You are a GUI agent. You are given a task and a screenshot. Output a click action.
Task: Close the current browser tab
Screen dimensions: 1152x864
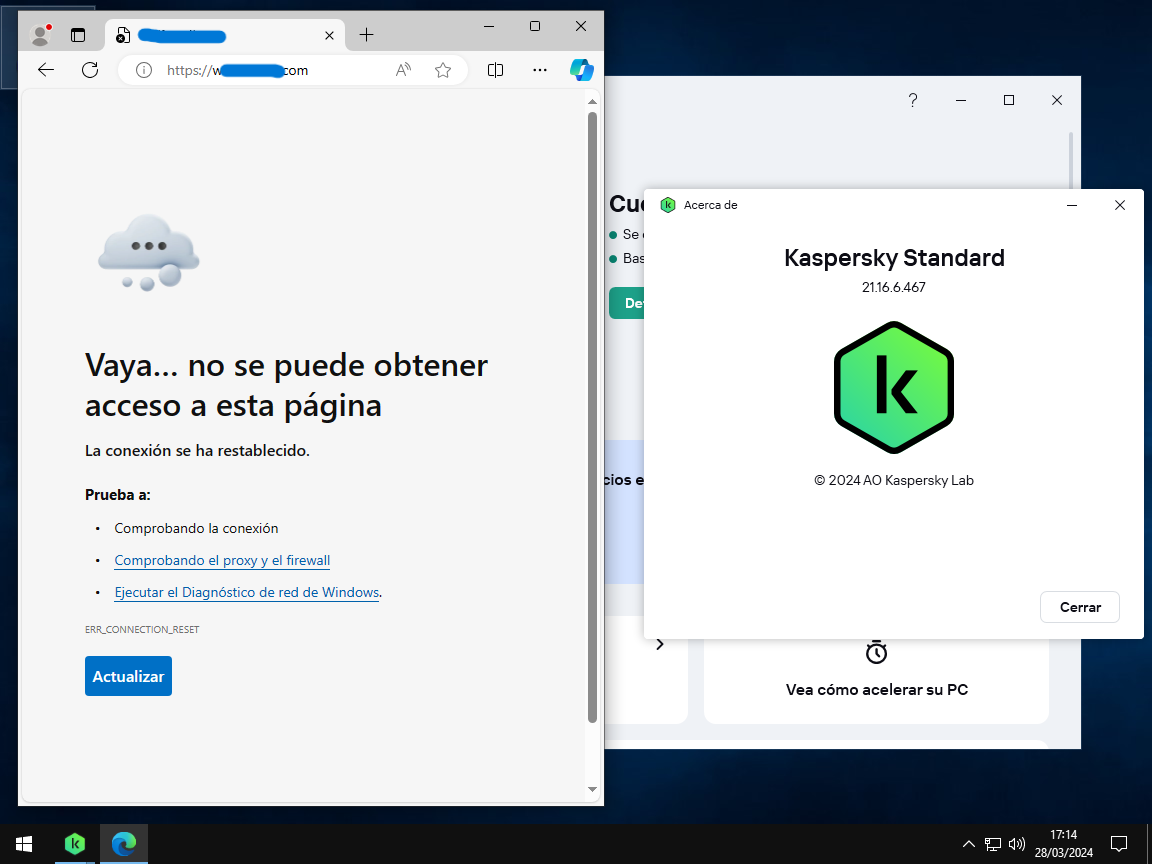tap(330, 35)
